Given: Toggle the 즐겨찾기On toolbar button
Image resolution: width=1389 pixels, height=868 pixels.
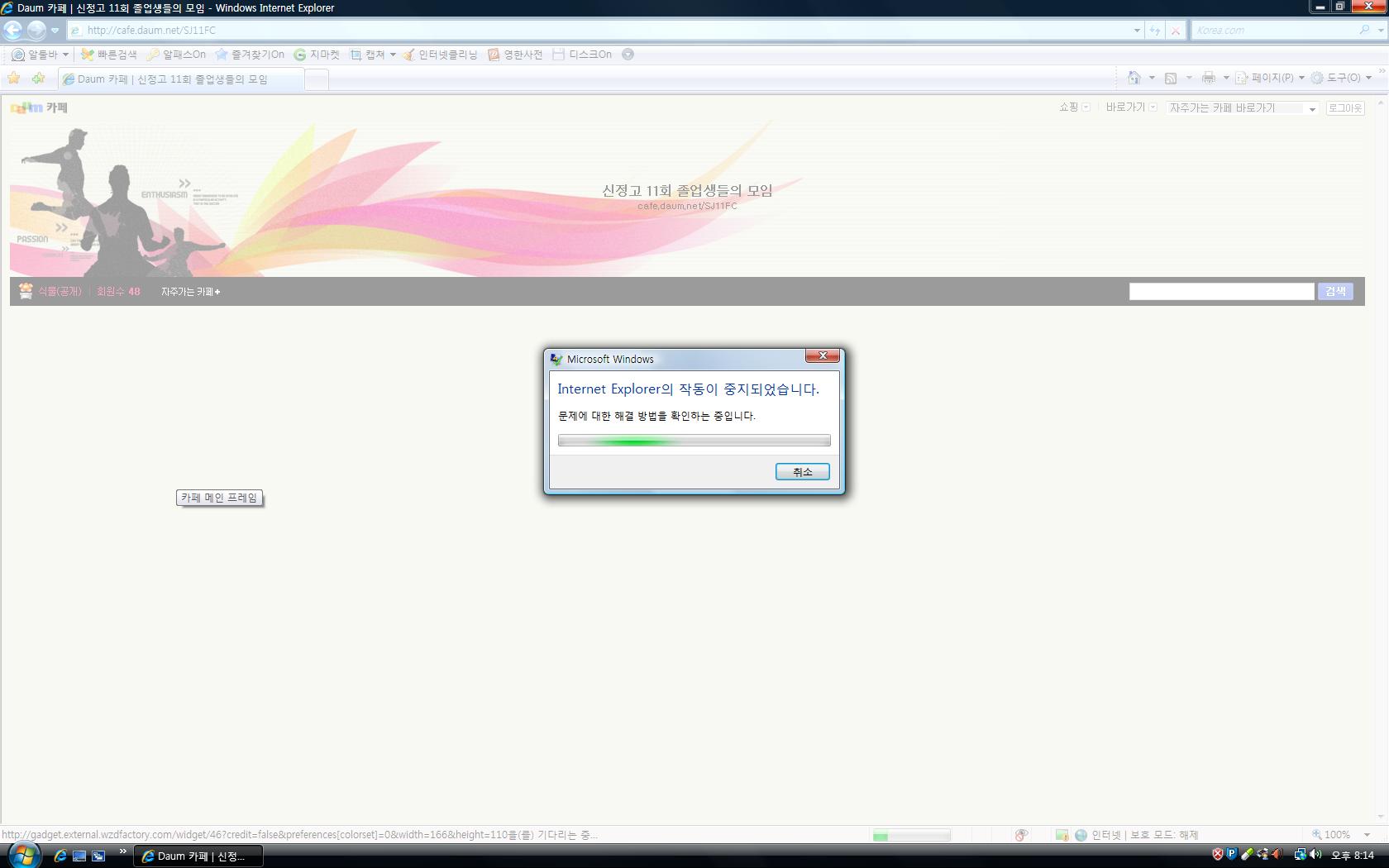Looking at the screenshot, I should click(x=250, y=55).
